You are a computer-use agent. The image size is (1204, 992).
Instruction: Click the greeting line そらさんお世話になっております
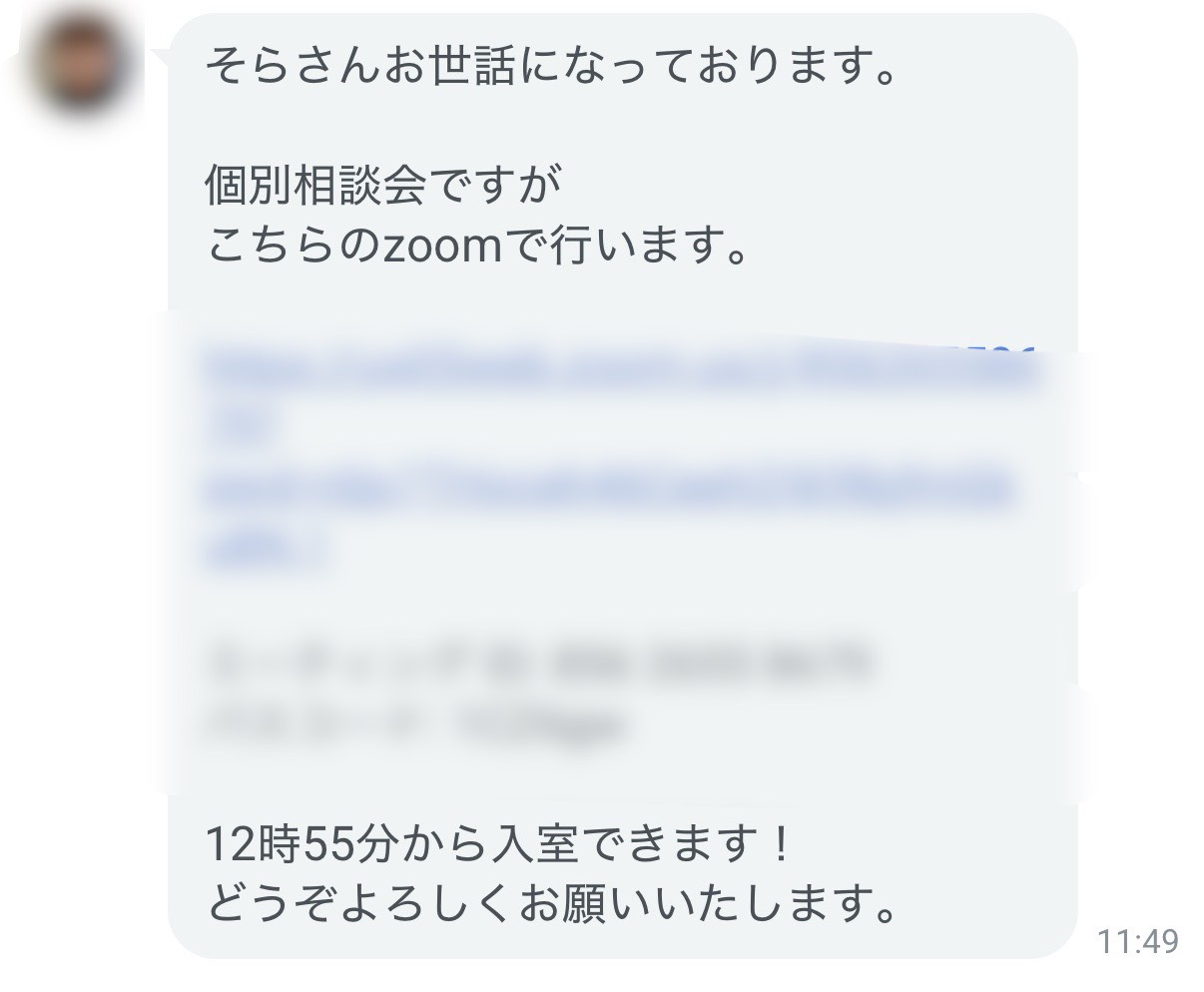[548, 66]
